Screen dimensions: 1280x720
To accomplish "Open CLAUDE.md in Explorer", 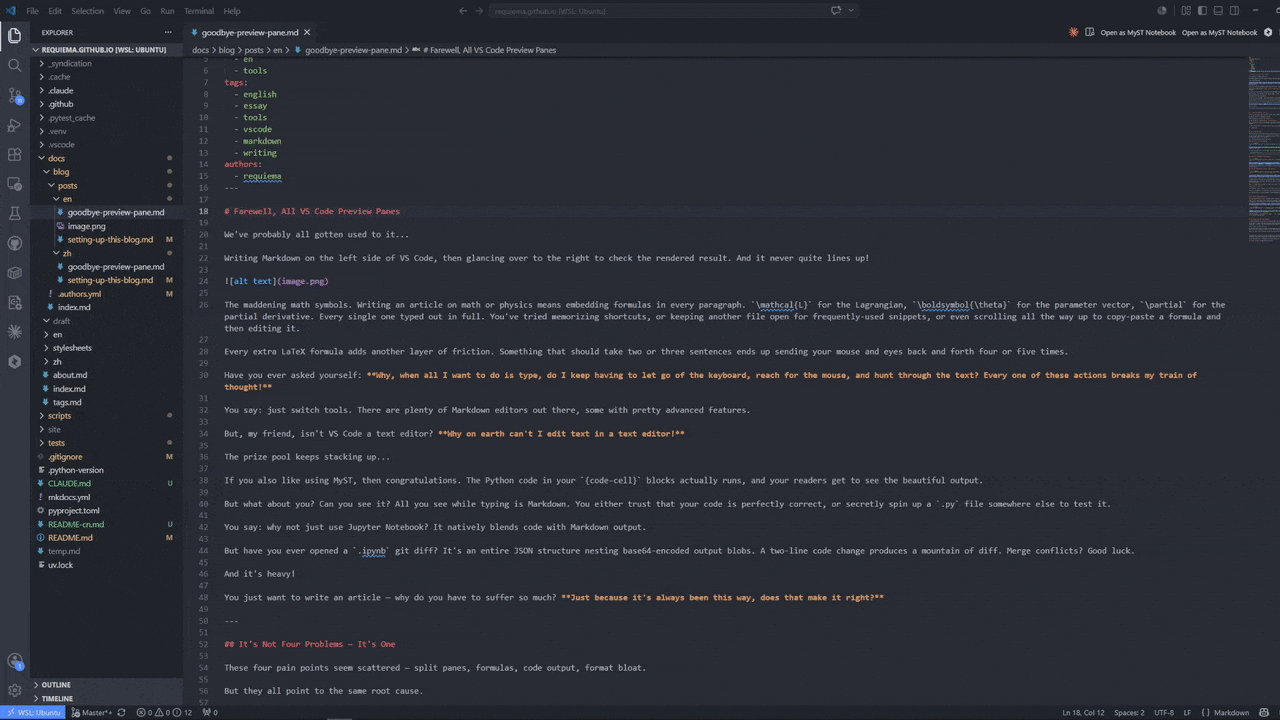I will pyautogui.click(x=106, y=483).
